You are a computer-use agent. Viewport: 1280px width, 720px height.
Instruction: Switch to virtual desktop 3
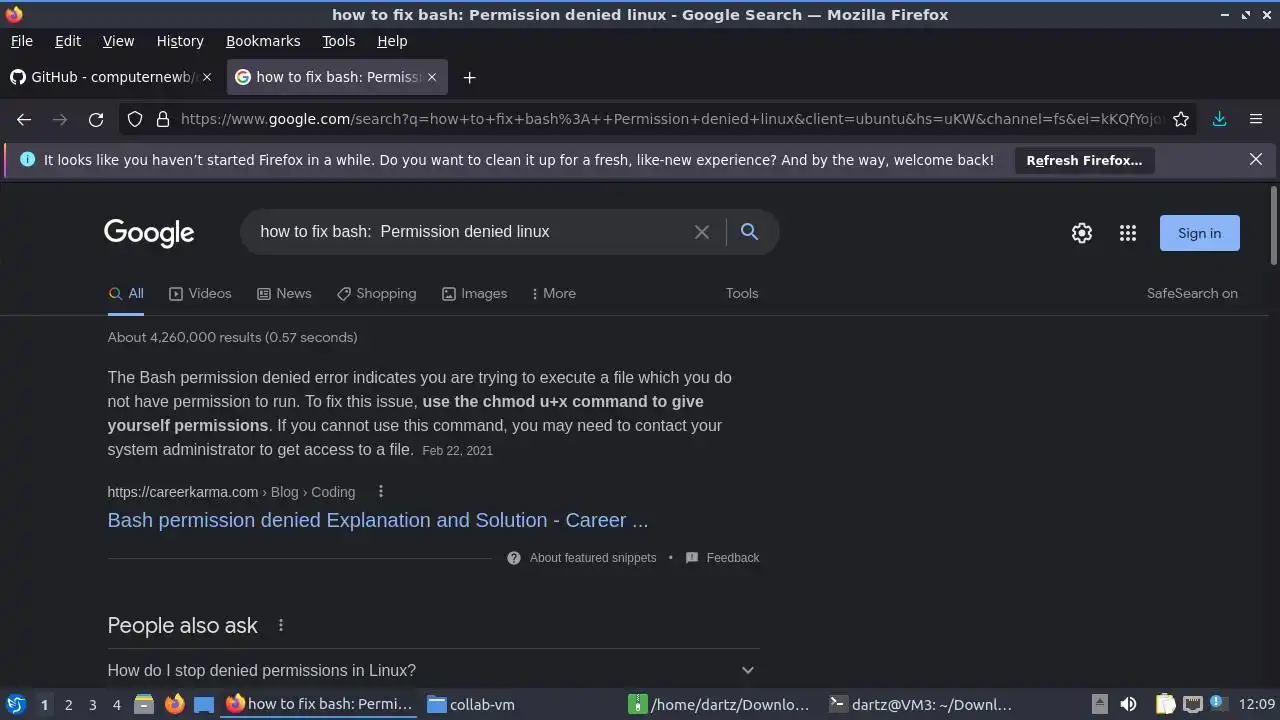pos(92,704)
